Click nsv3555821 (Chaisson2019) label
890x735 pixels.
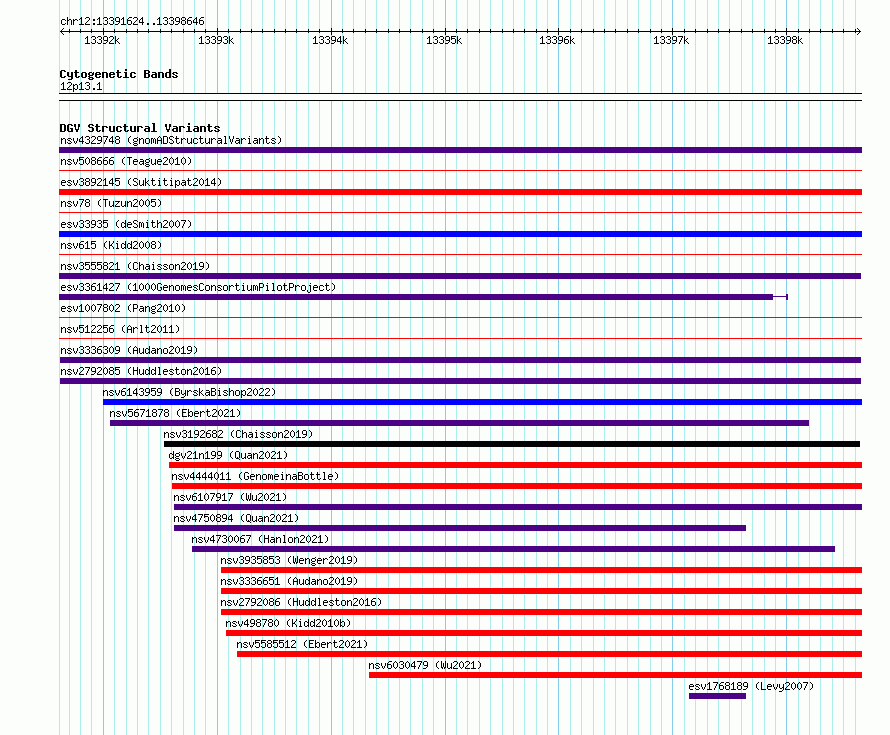point(135,266)
